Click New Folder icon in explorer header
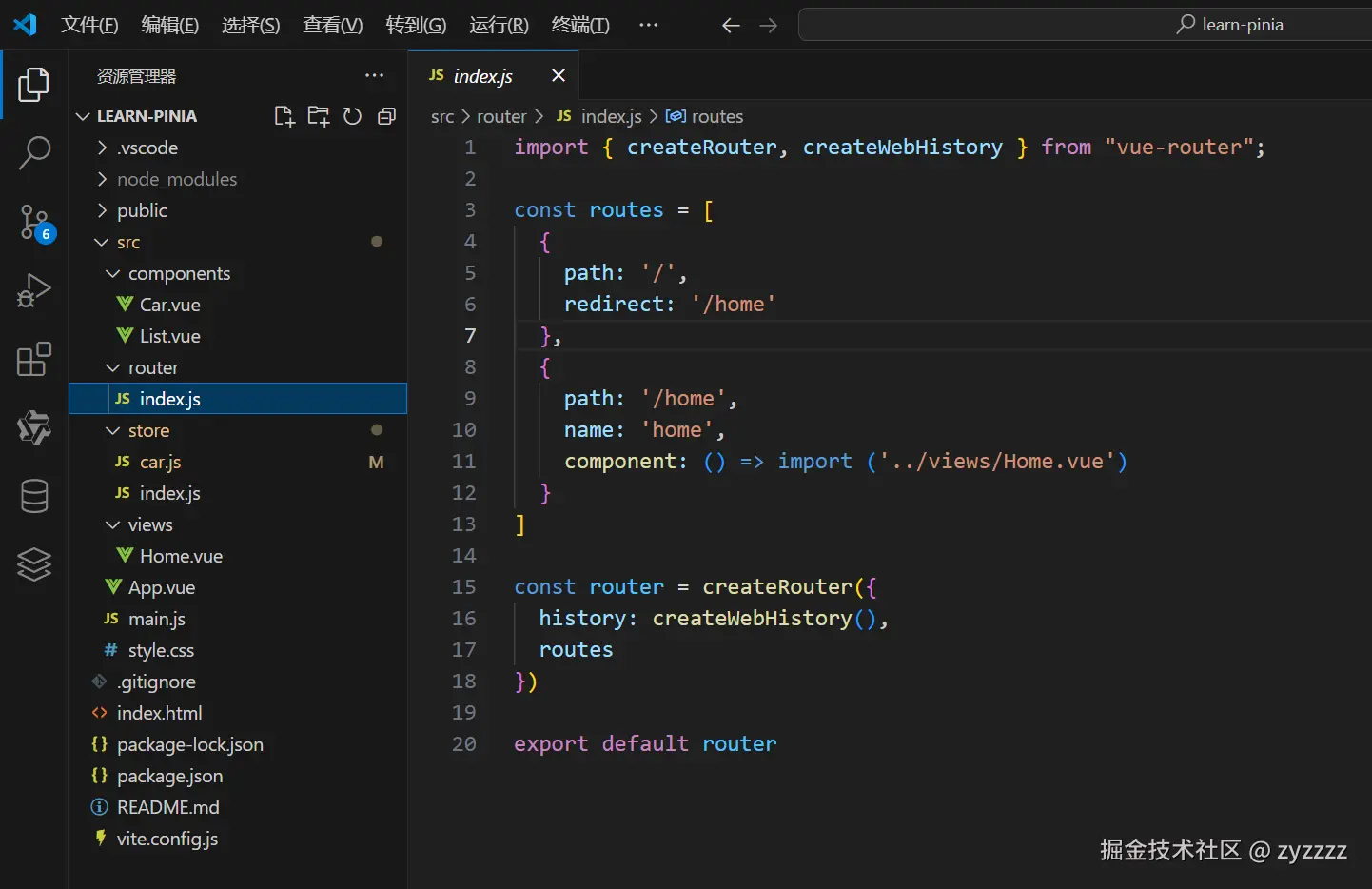 318,116
